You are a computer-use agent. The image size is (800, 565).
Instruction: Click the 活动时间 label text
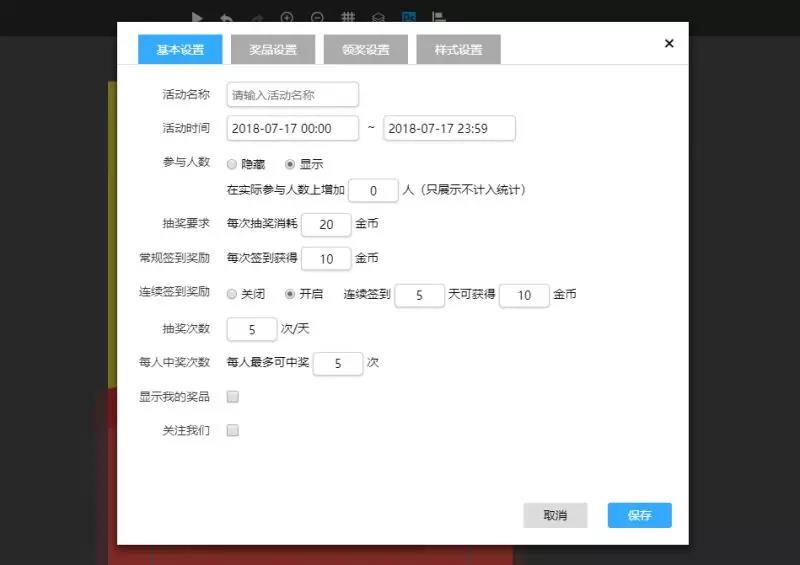coord(186,128)
